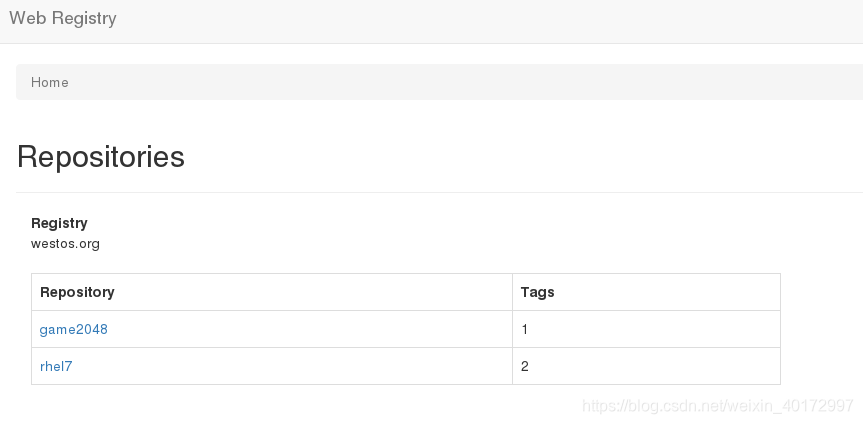Screen dimensions: 863x424
Task: Open the Web Registry brand link
Action: click(x=63, y=18)
